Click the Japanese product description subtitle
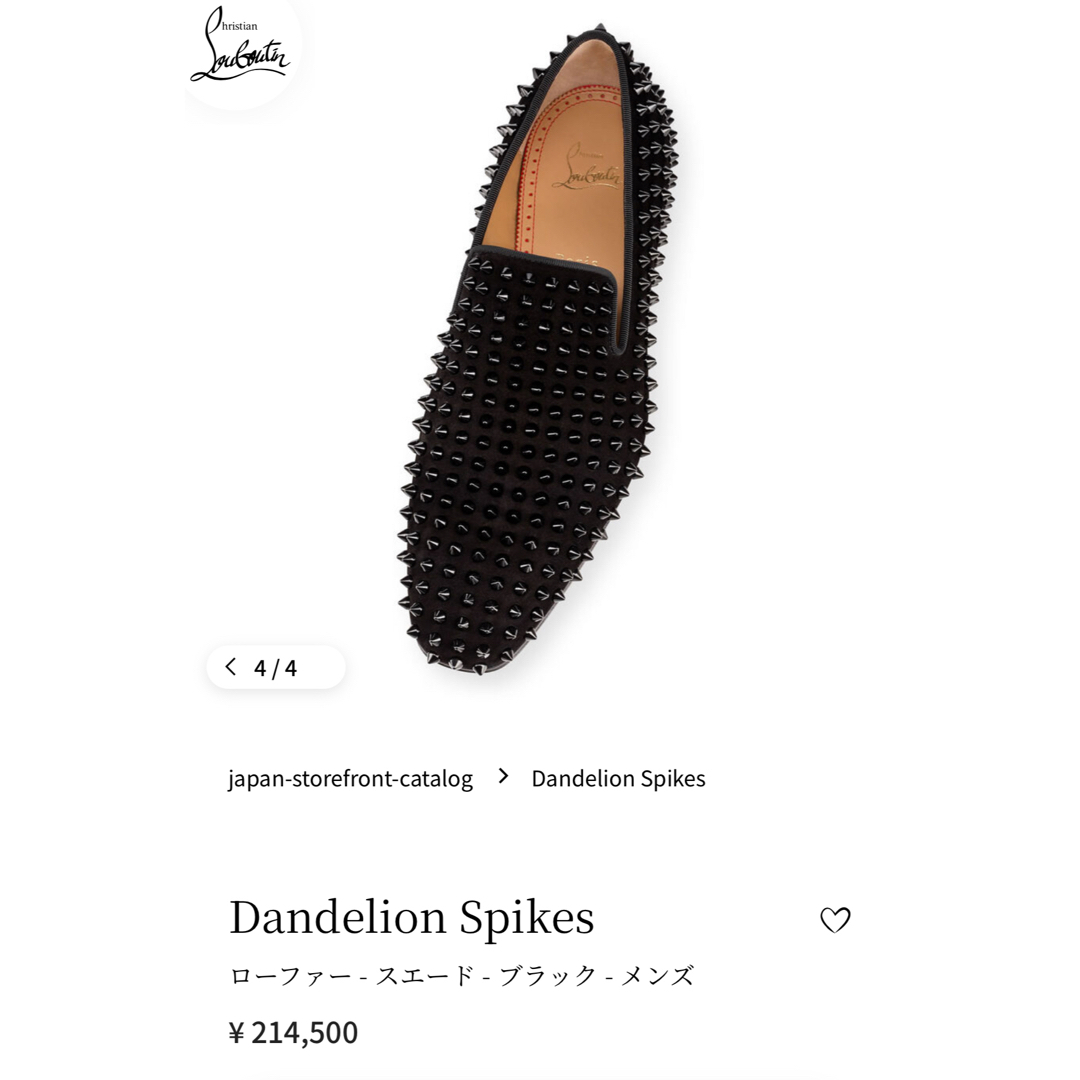 [461, 975]
